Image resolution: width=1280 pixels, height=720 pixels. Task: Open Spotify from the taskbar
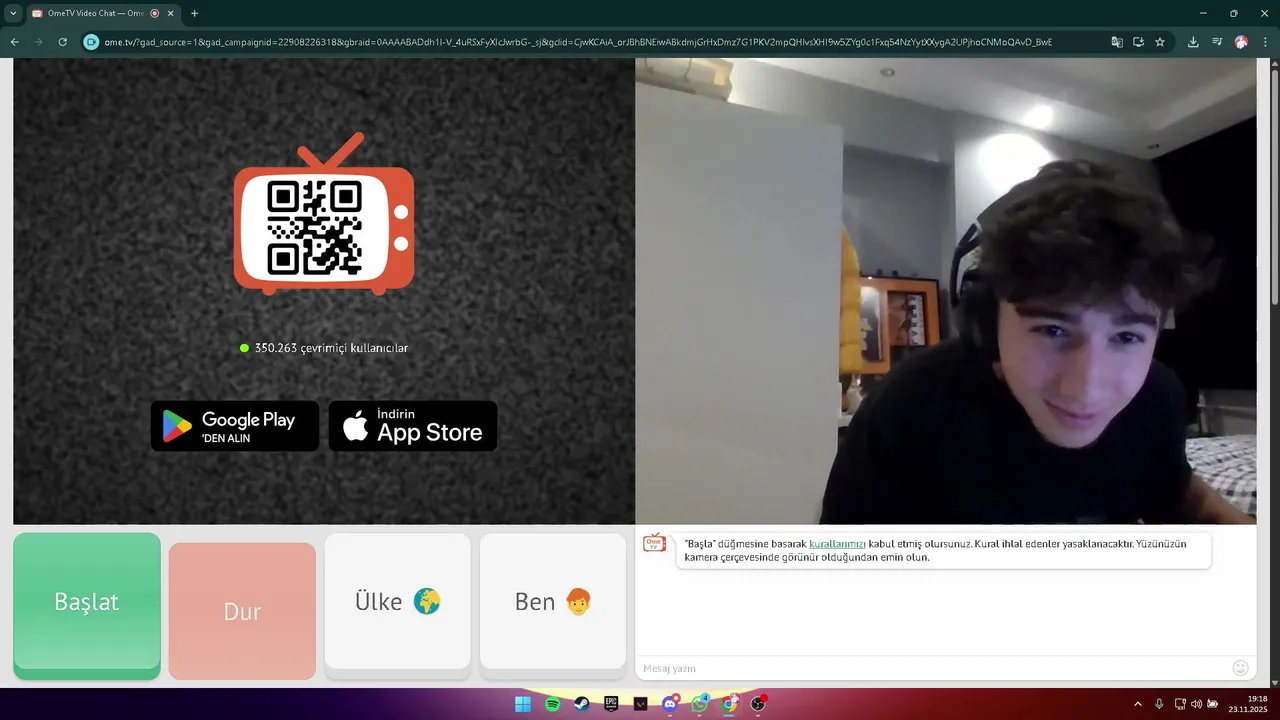tap(553, 704)
